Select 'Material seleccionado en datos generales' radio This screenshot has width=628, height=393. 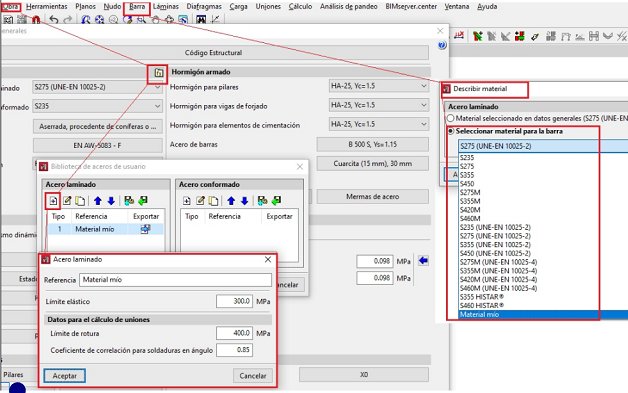pos(451,119)
